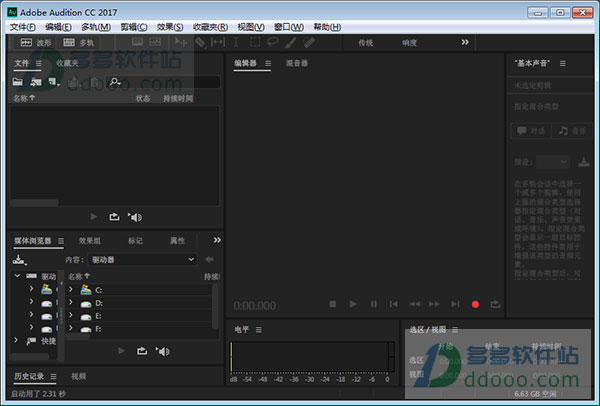The image size is (600, 406).
Task: Select the Time Selection tool
Action: (x=236, y=42)
